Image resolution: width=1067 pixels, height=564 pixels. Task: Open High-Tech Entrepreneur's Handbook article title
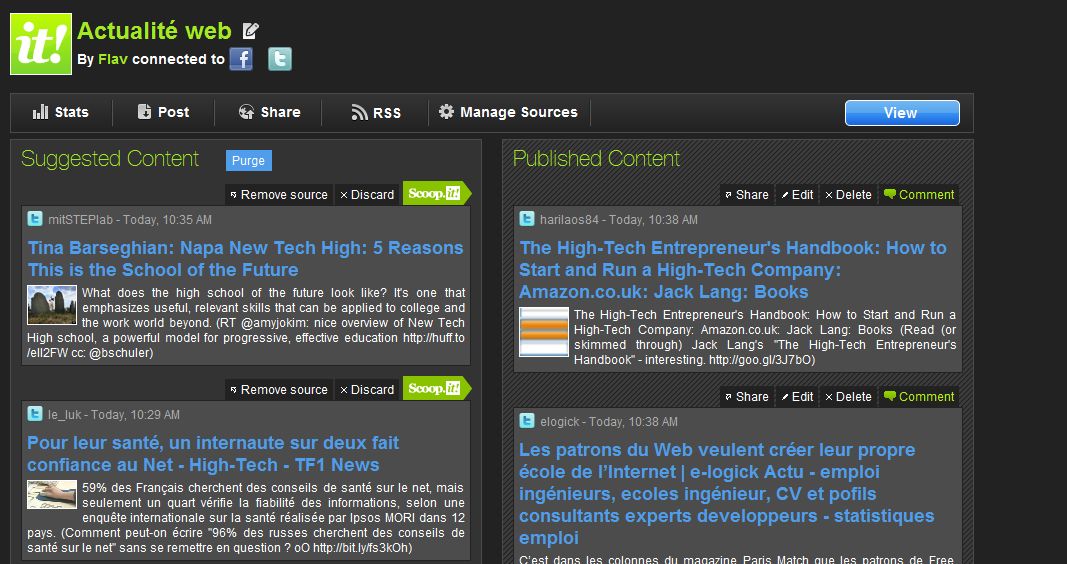[733, 269]
